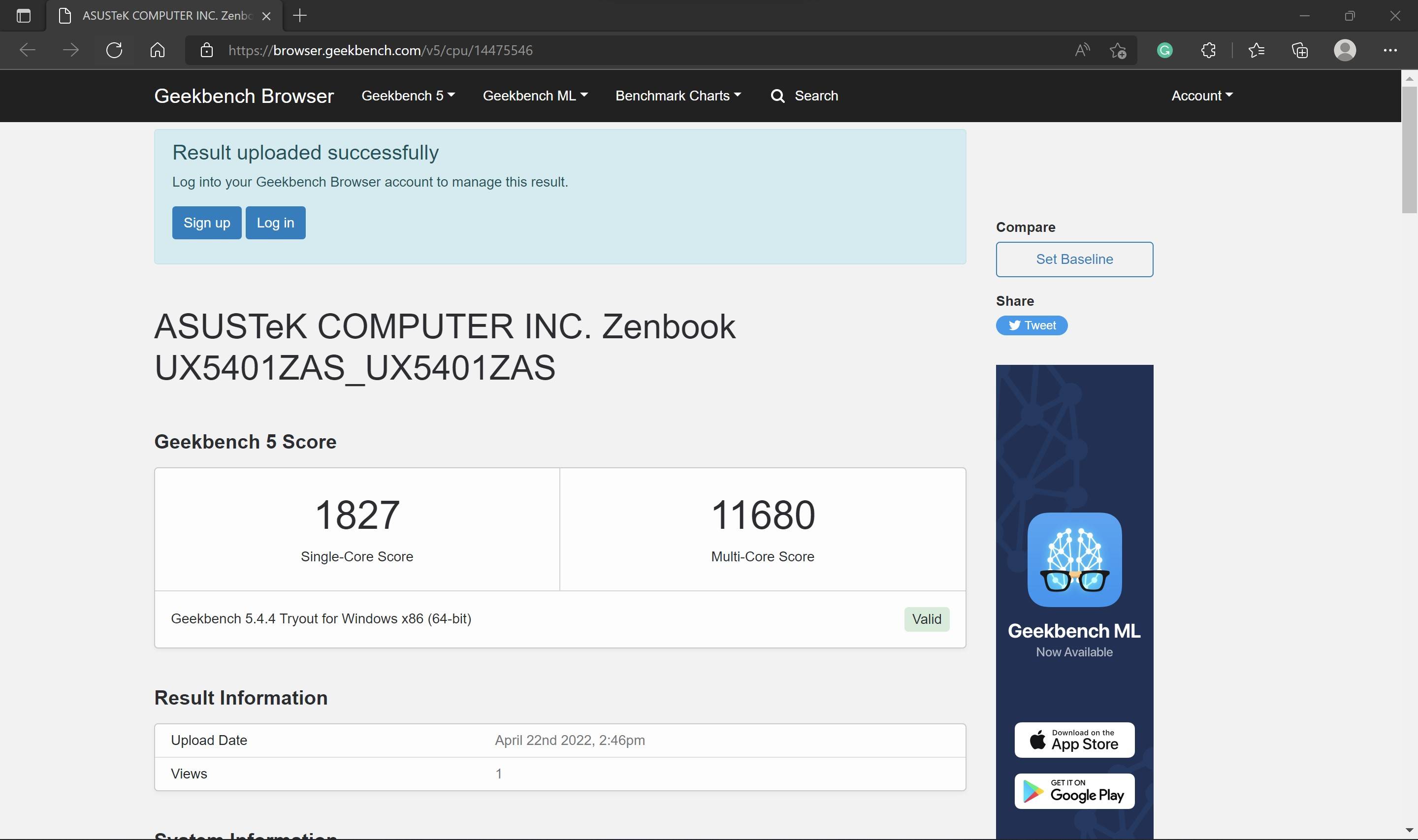Add this page to favorites

[x=1118, y=50]
